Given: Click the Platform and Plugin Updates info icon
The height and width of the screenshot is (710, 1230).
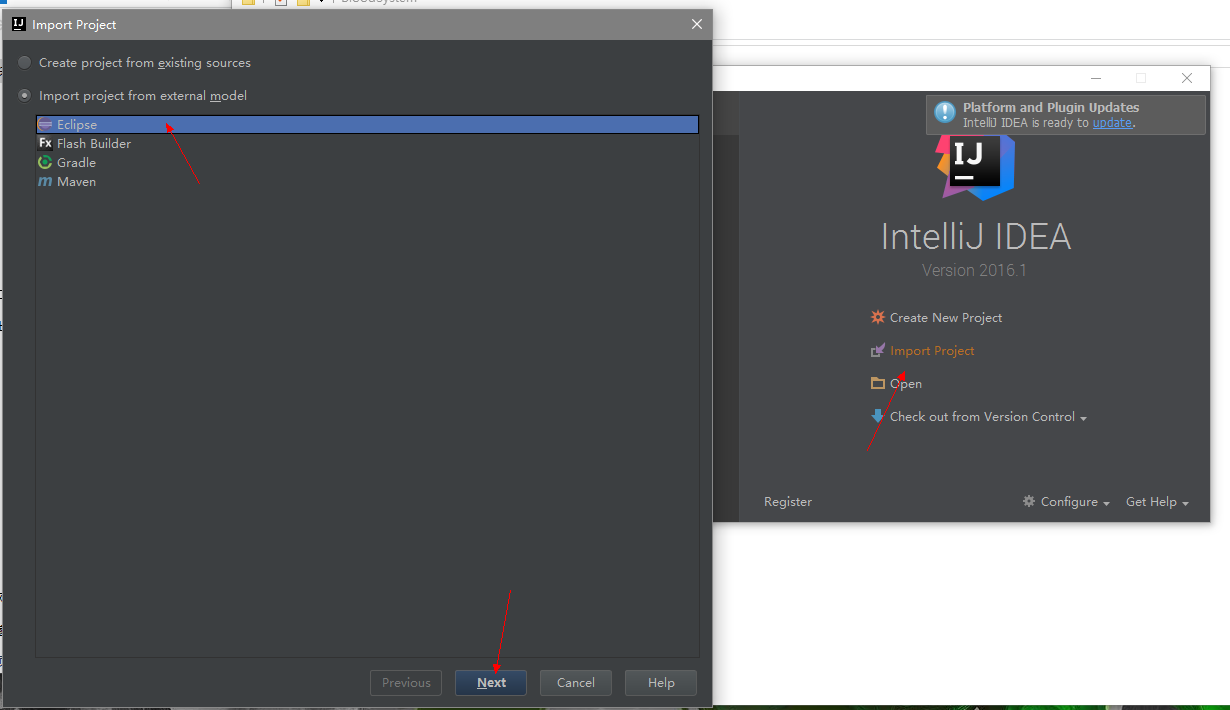Looking at the screenshot, I should coord(945,114).
